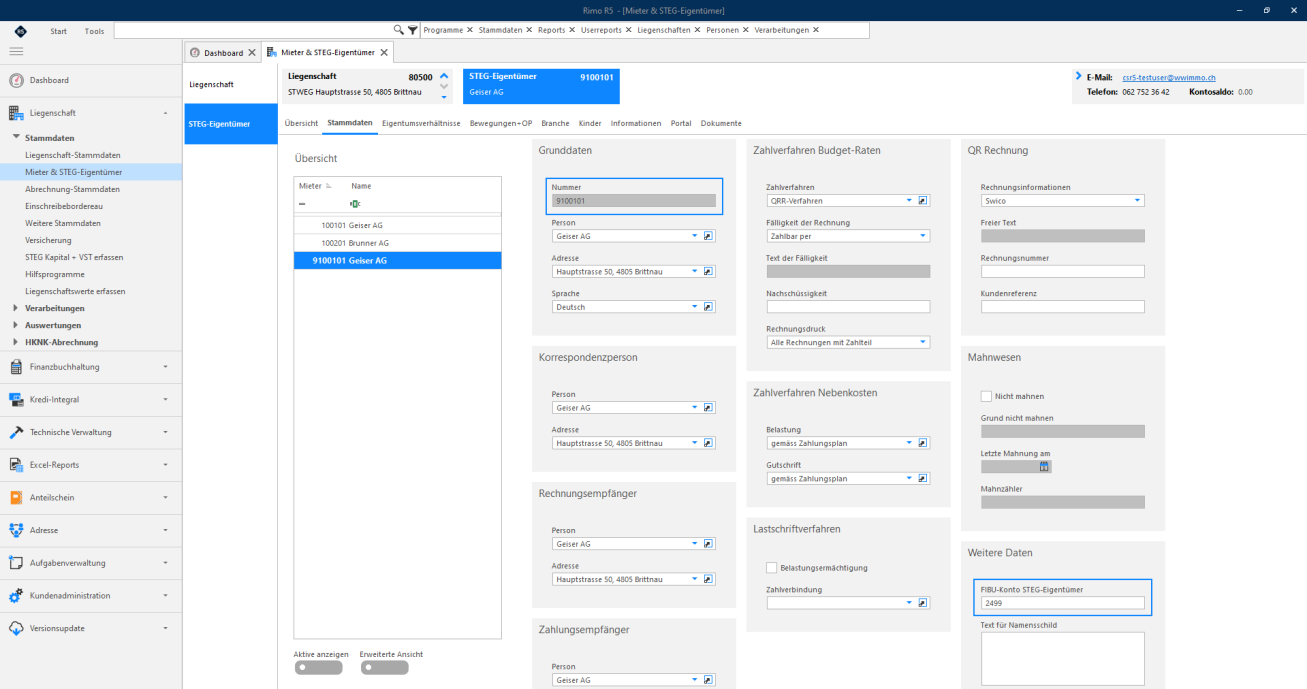Toggle Erweiterte Ansicht switch

pyautogui.click(x=385, y=667)
